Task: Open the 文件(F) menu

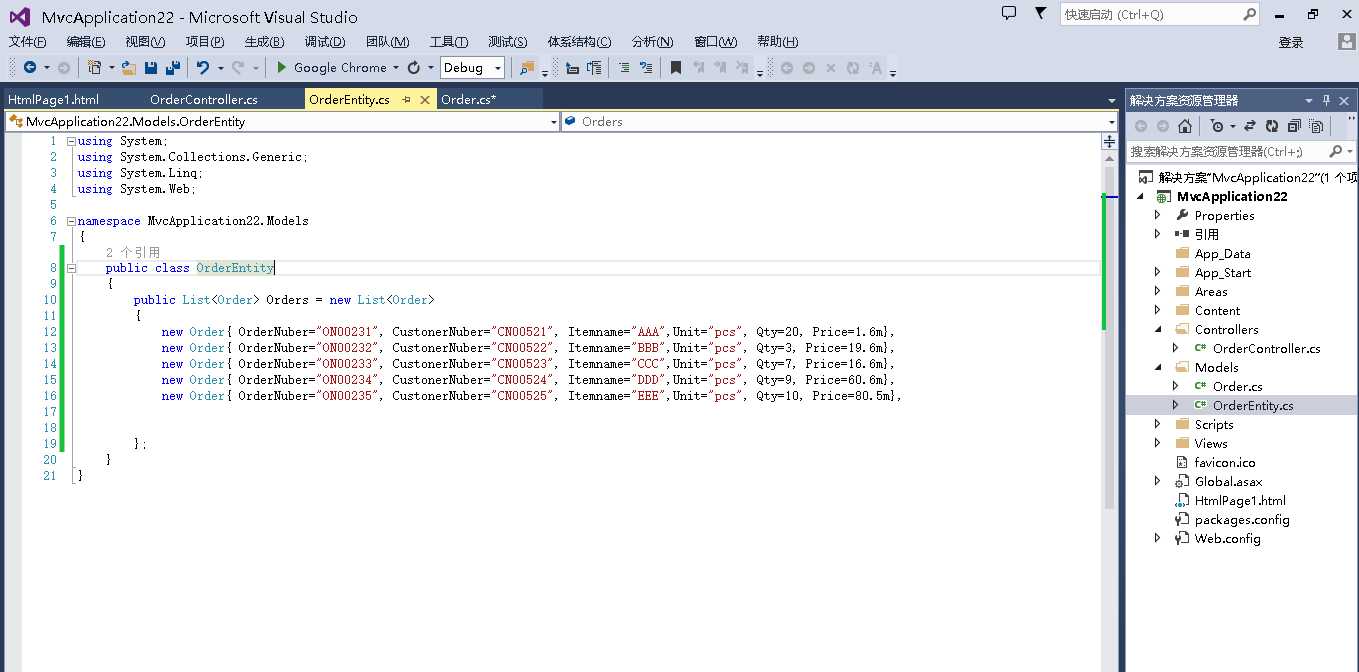Action: click(28, 41)
